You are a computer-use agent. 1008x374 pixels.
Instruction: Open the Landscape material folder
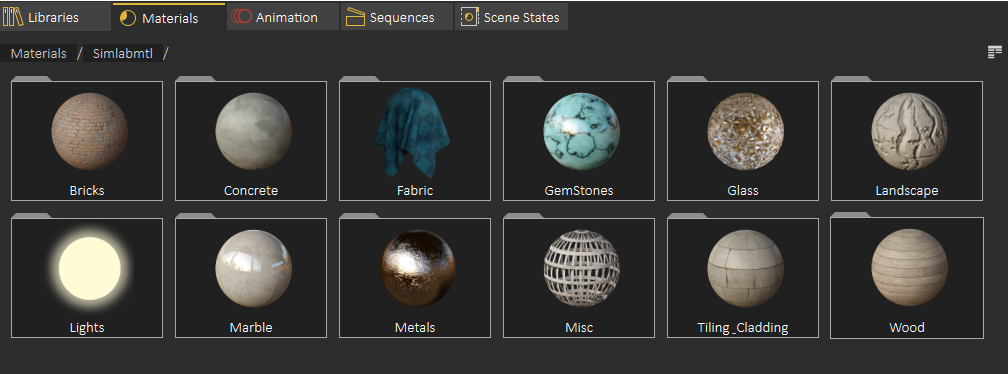906,141
